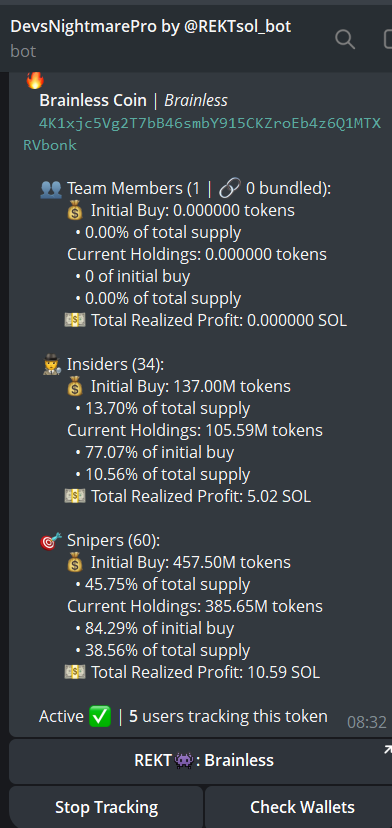Click the Snipers dartboard emoji
Screen dimensions: 392x828
(51, 541)
